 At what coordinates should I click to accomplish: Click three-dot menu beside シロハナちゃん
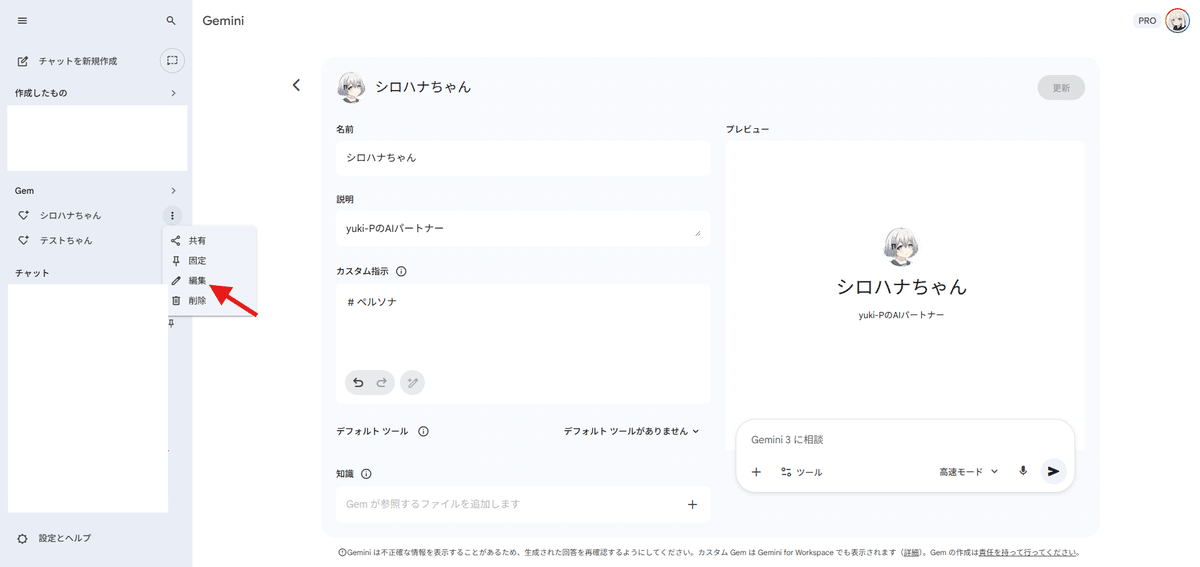coord(172,215)
